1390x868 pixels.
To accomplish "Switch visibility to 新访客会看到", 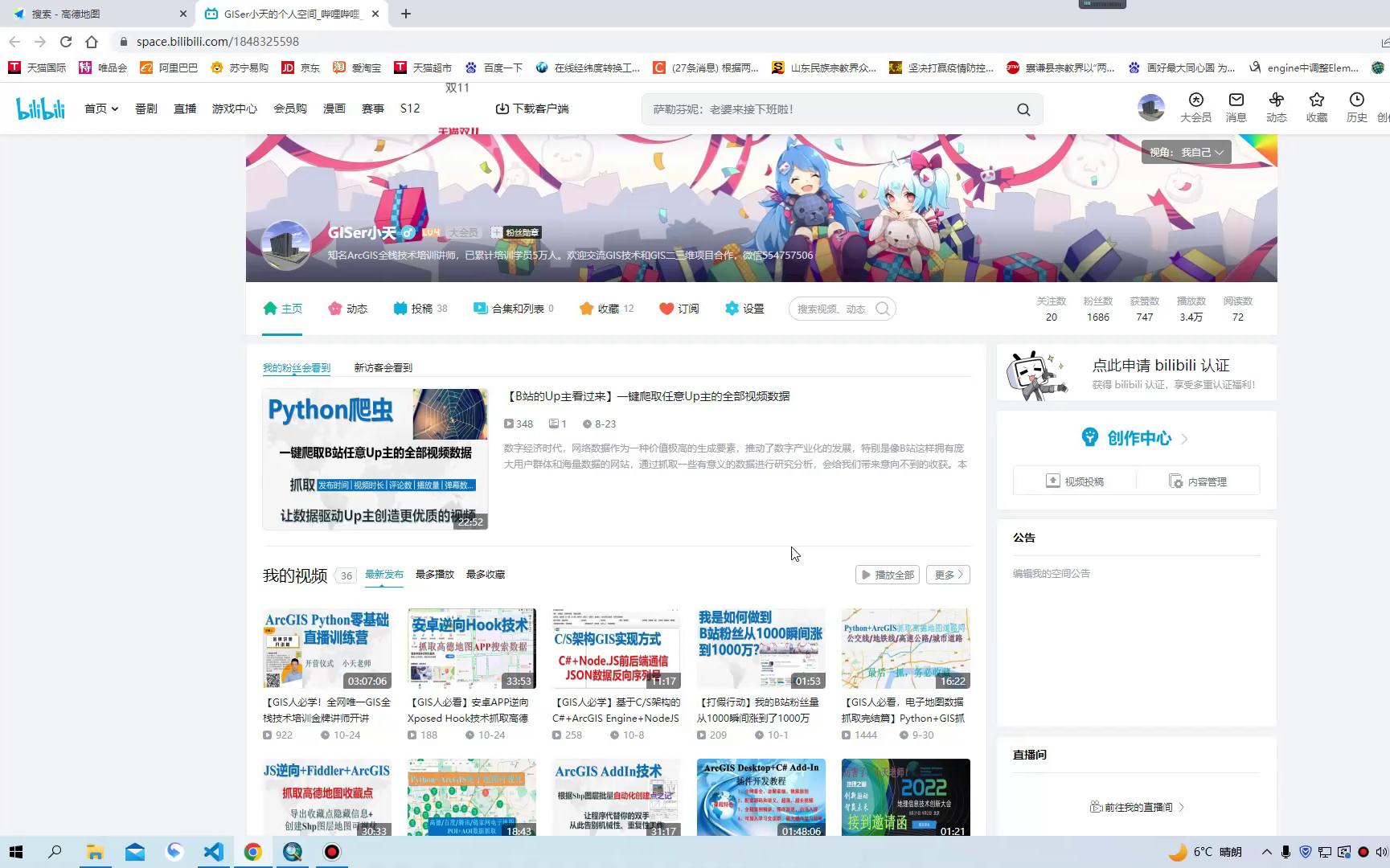I will click(x=382, y=367).
